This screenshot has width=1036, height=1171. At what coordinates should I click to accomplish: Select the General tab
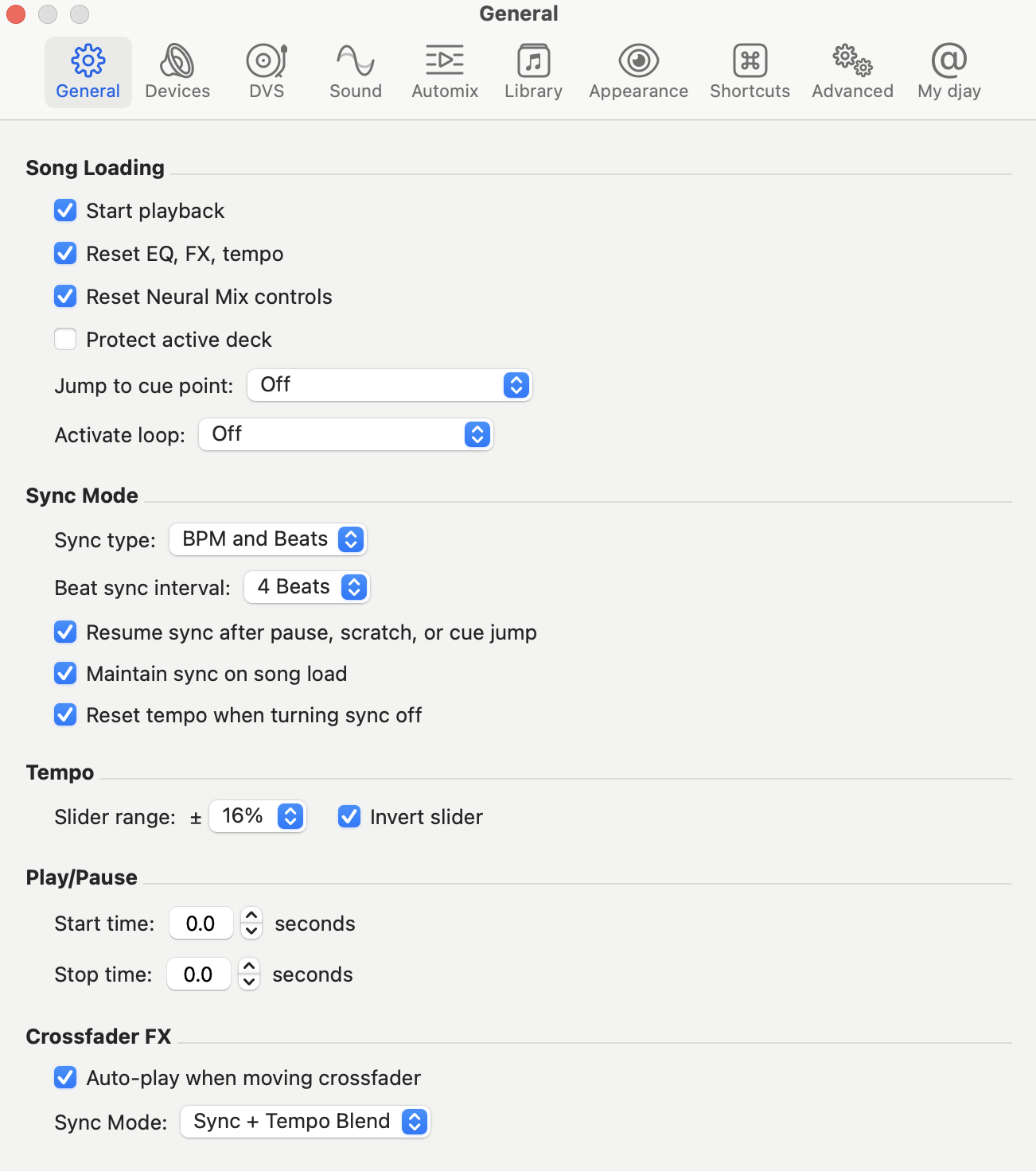coord(88,72)
